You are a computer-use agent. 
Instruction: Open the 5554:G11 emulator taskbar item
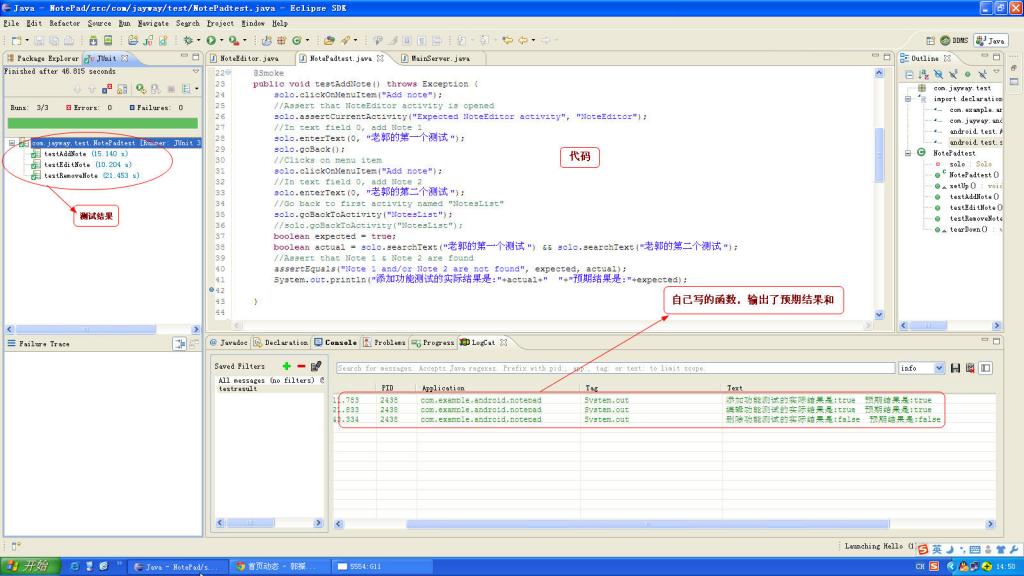pos(383,566)
